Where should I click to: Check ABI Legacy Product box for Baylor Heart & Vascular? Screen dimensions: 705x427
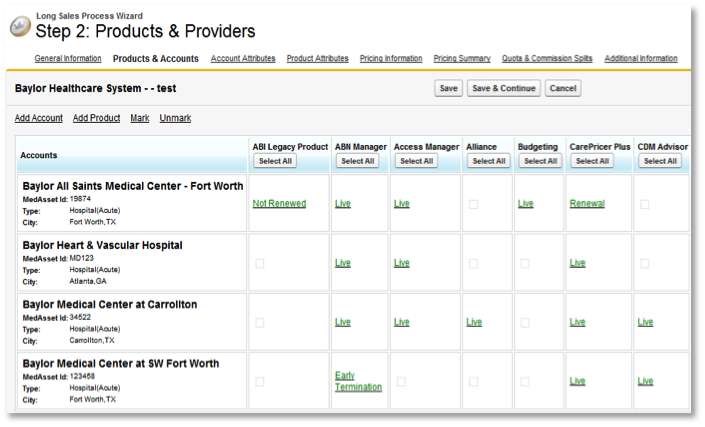tap(260, 263)
